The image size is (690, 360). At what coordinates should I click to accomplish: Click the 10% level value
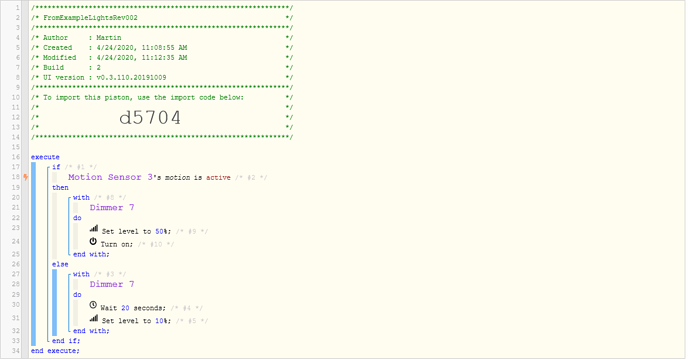(161, 321)
